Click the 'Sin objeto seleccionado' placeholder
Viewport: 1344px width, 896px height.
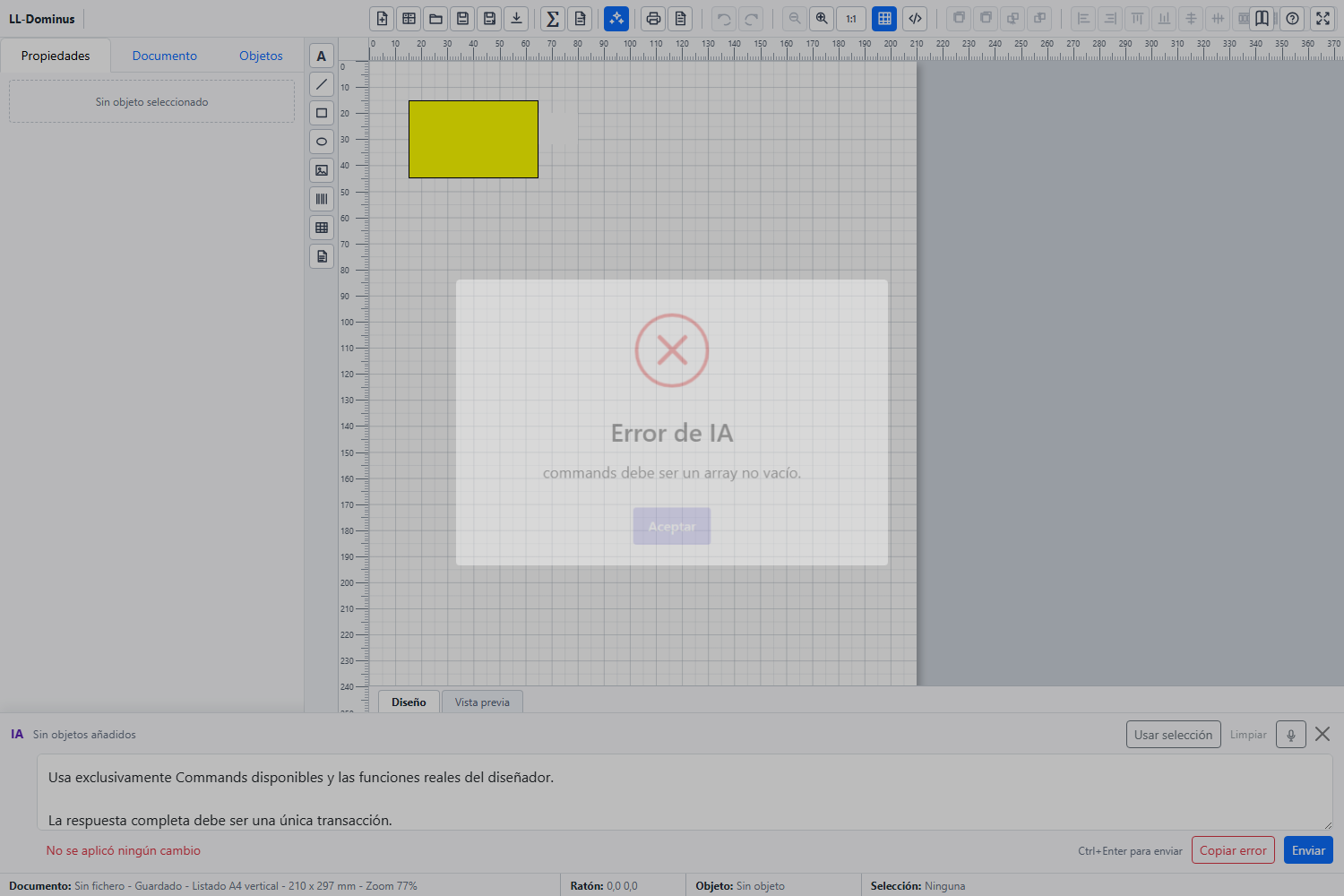point(151,102)
